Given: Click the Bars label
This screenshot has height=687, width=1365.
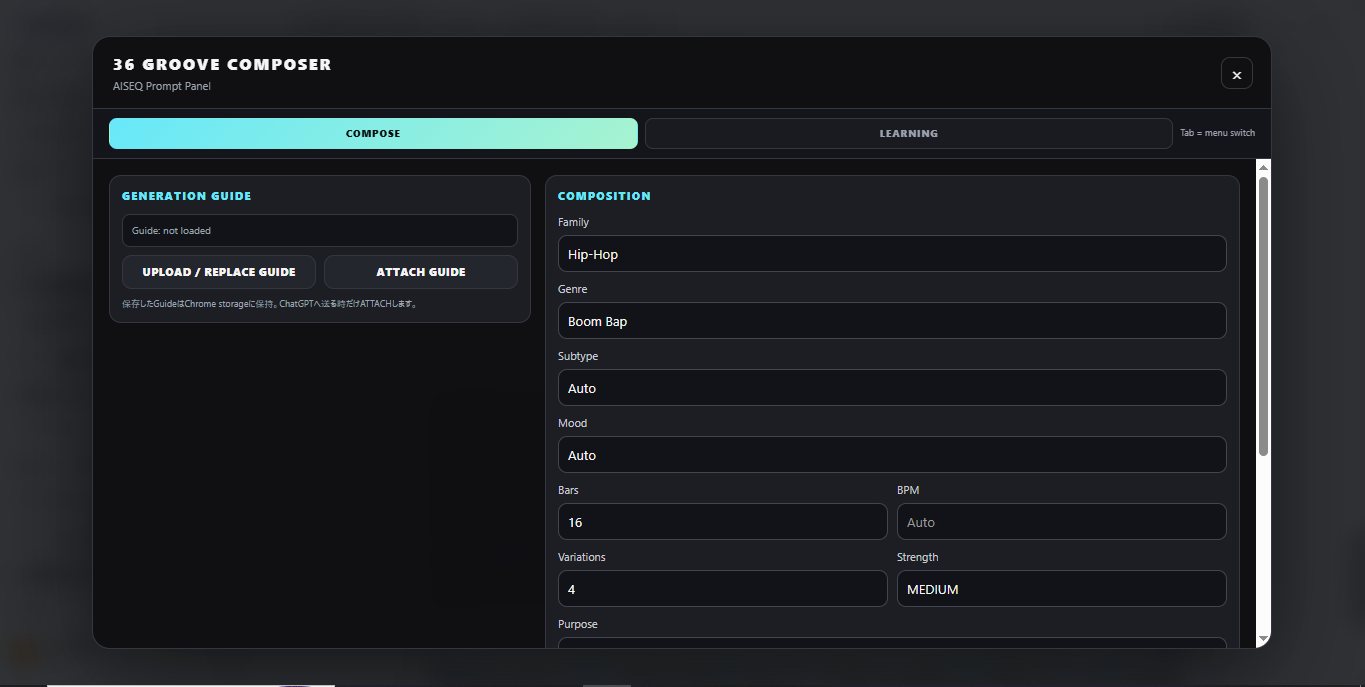Looking at the screenshot, I should [x=568, y=490].
